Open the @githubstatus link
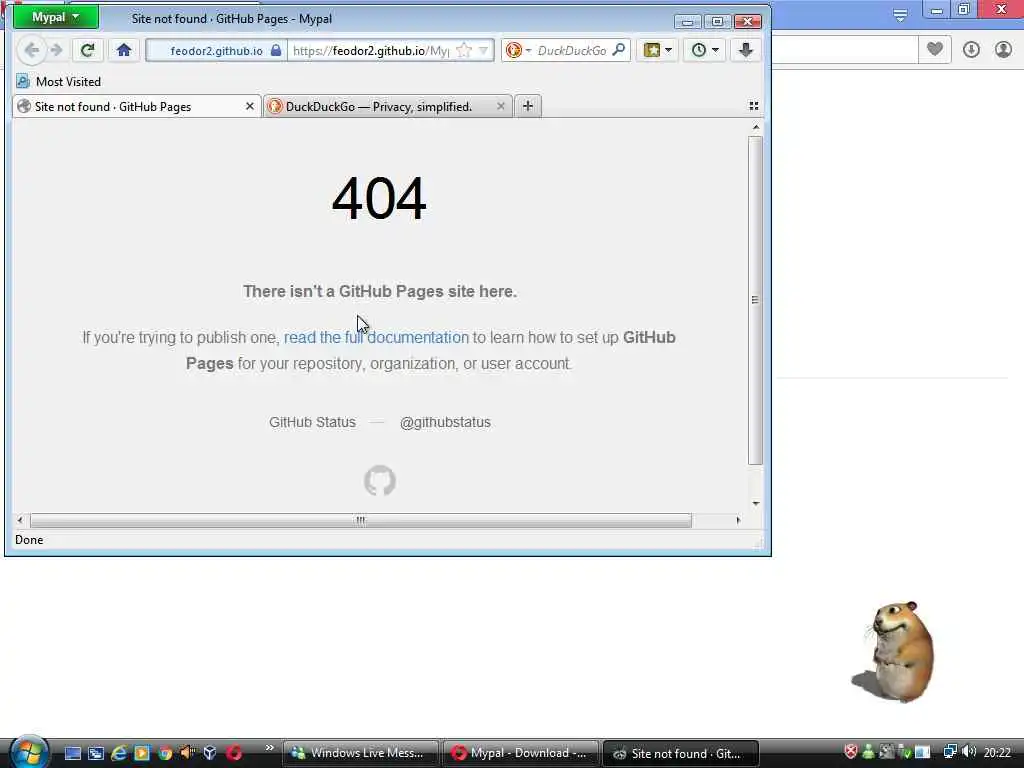The height and width of the screenshot is (768, 1024). point(445,423)
